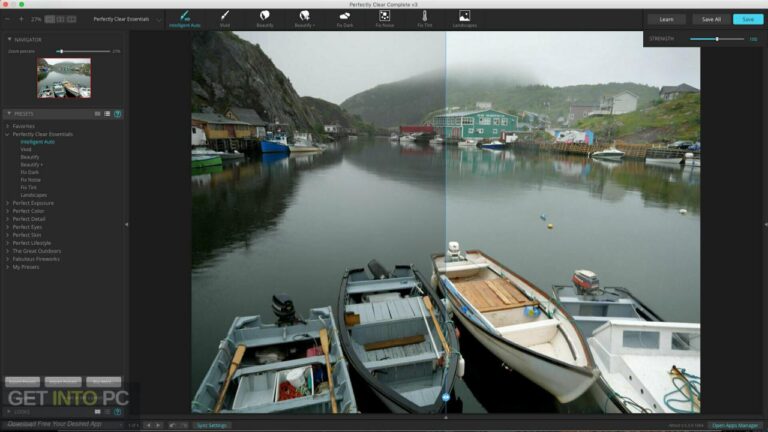Apply the Fix Tint thermometer icon
Screen dimensions: 768x432
[425, 19]
